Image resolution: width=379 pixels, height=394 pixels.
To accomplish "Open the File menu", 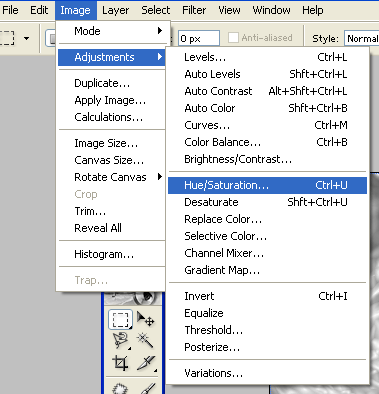I will [x=10, y=10].
